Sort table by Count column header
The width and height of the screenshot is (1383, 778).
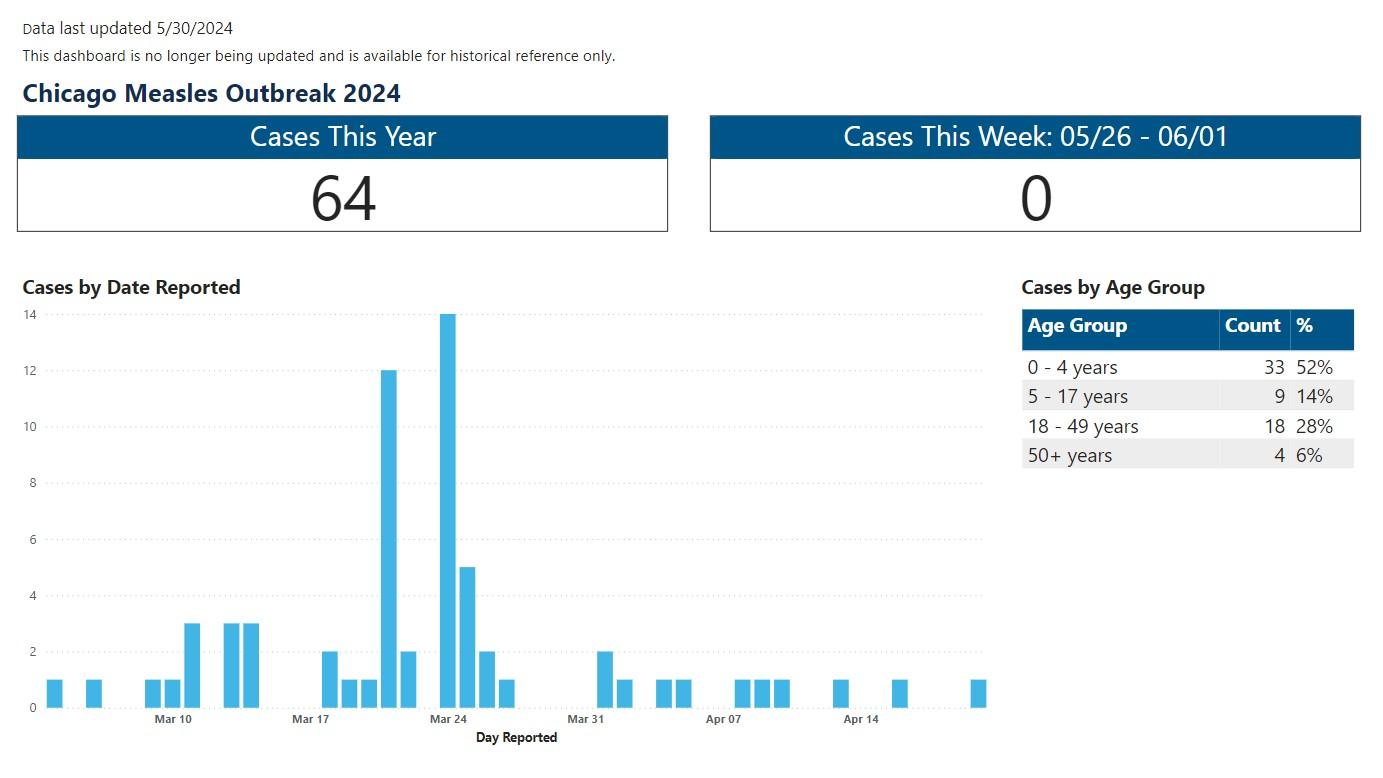[1252, 326]
